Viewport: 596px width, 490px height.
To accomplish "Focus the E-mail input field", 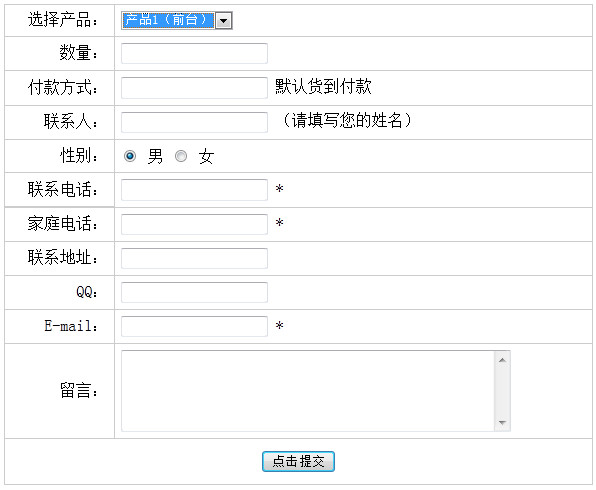I will click(x=194, y=326).
